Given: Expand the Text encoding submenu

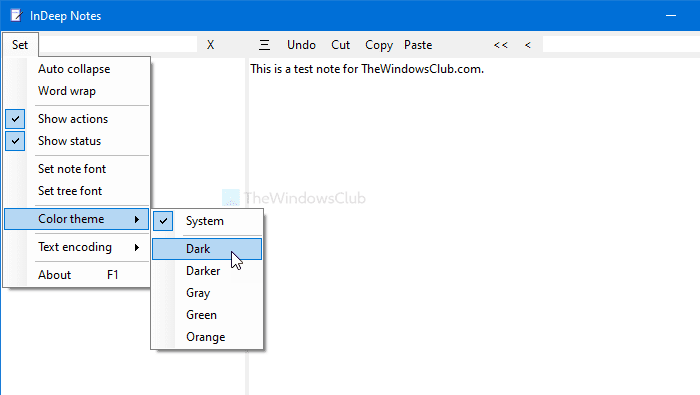Looking at the screenshot, I should (77, 247).
